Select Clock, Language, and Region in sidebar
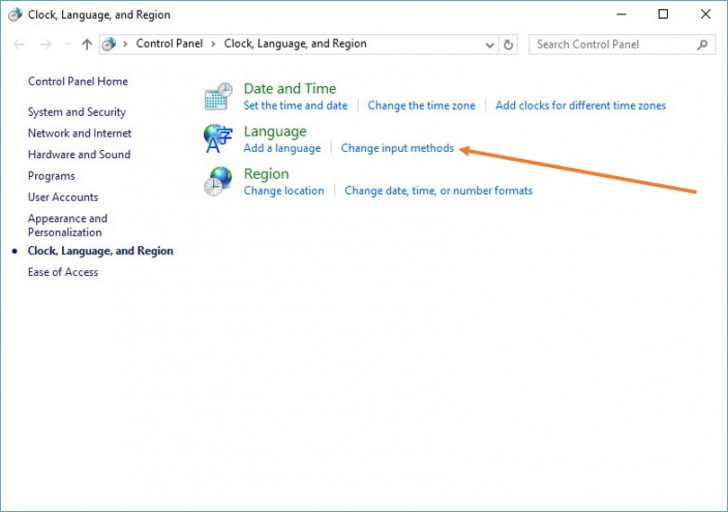 point(100,251)
